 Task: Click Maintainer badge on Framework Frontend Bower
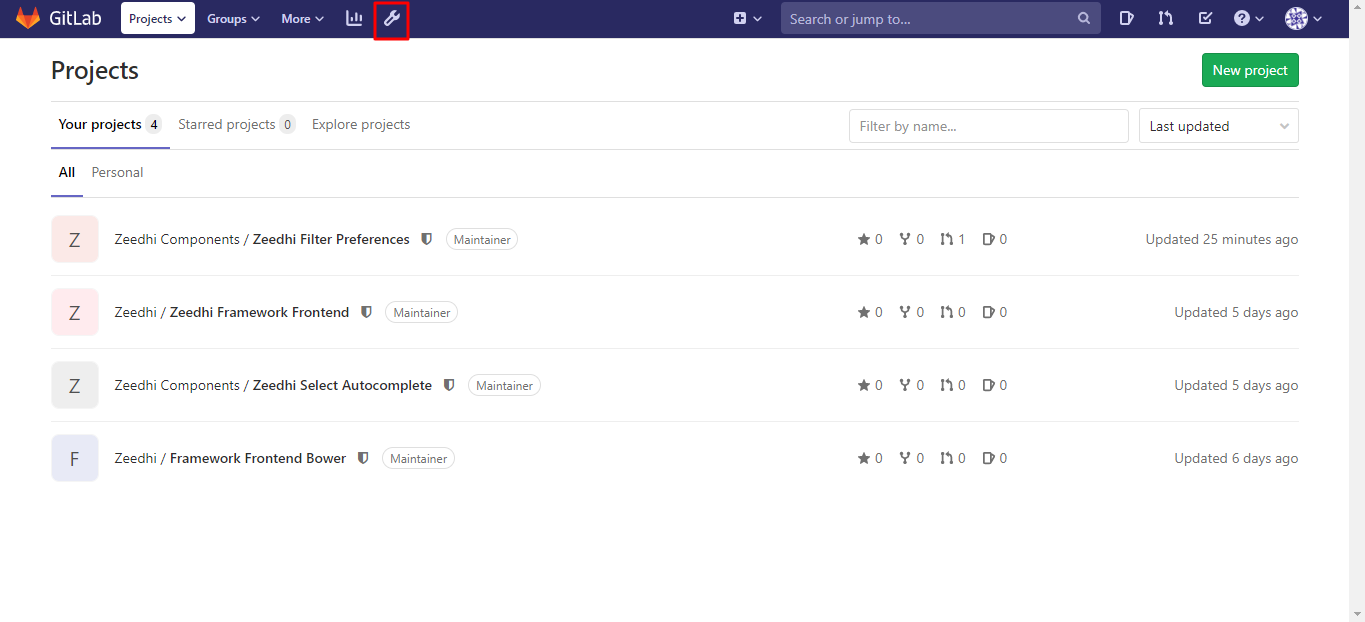418,459
